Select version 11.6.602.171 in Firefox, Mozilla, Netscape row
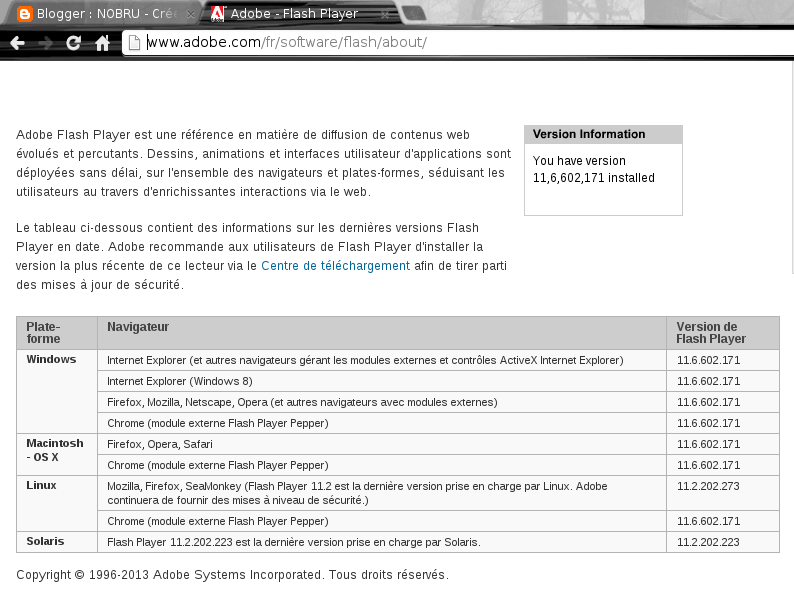The width and height of the screenshot is (794, 591). click(708, 402)
